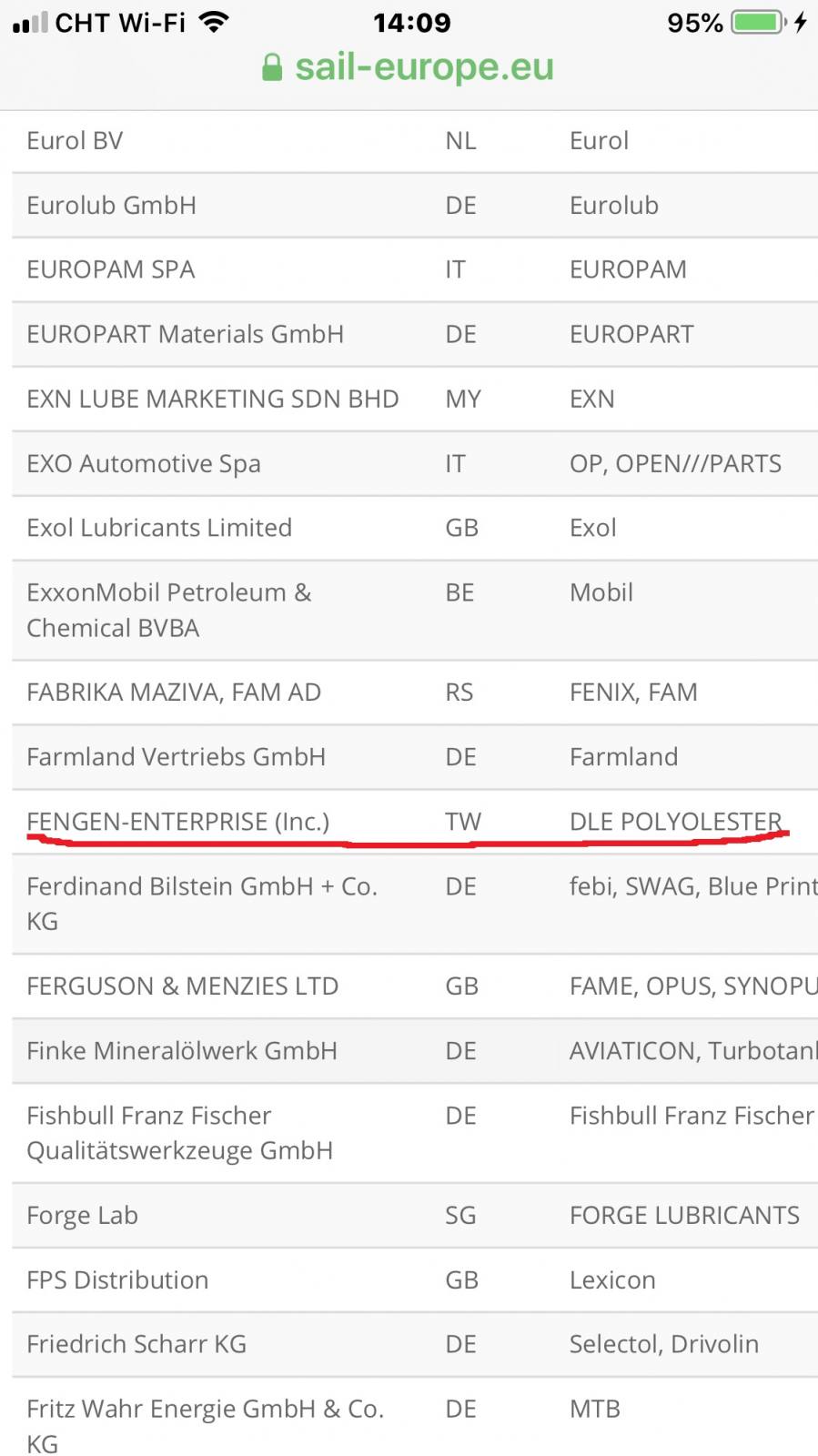
Task: Tap the EXO Automotive Spa entry
Action: 143,464
